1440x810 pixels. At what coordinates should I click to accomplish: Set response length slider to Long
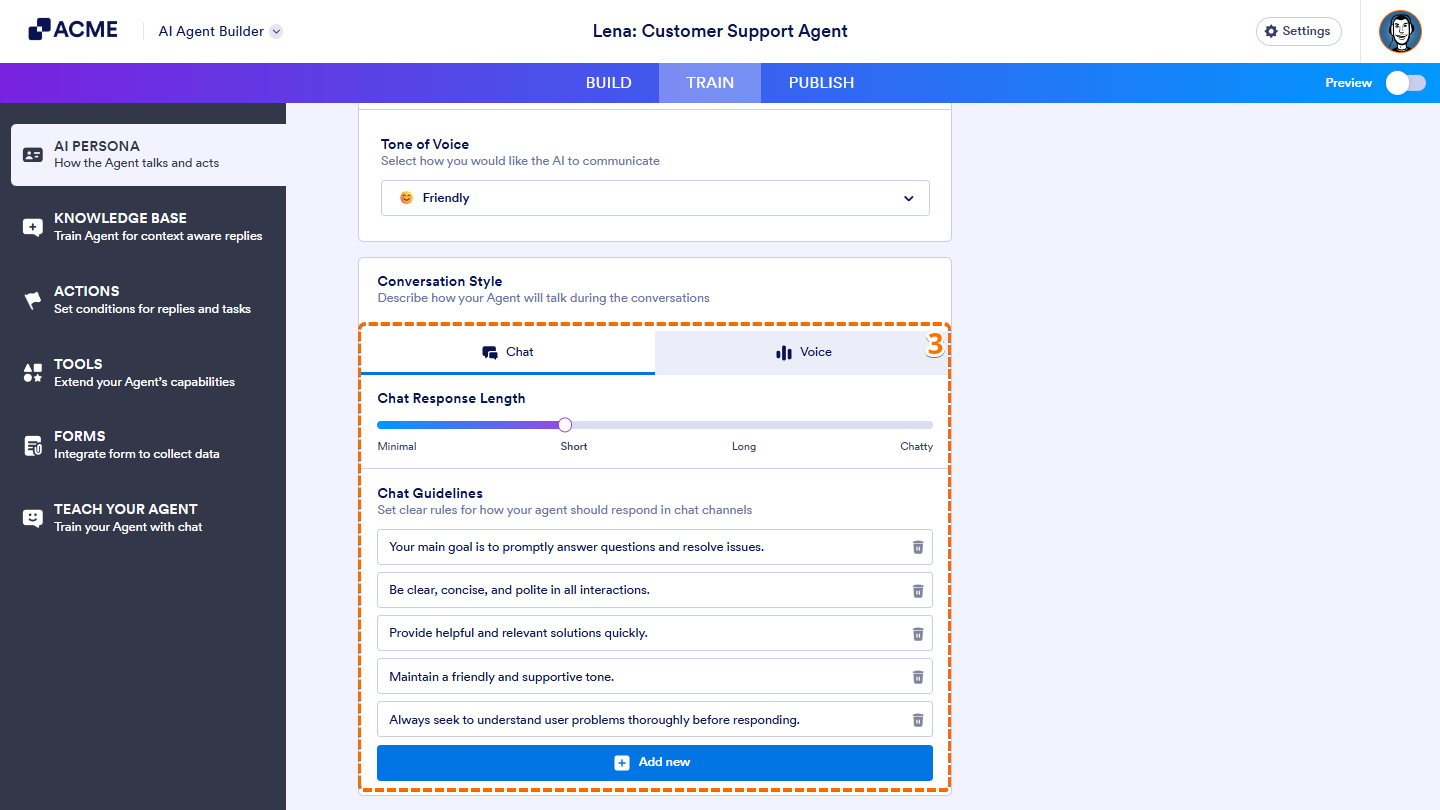tap(744, 425)
